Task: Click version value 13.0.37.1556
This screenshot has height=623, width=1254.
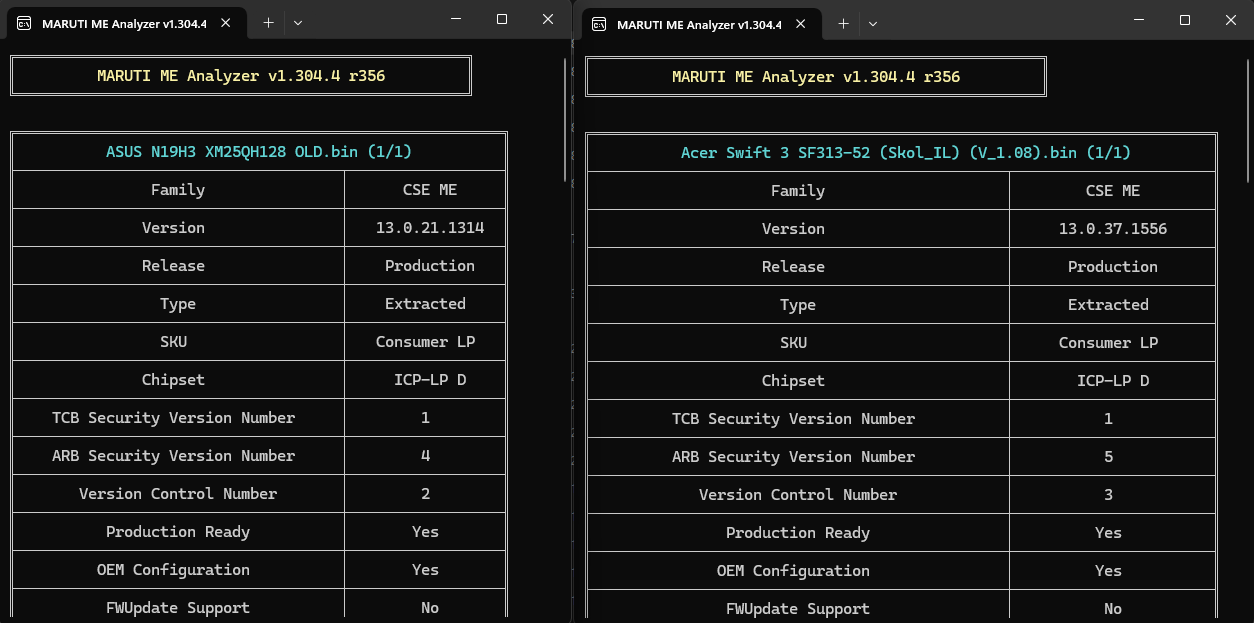Action: coord(1112,229)
